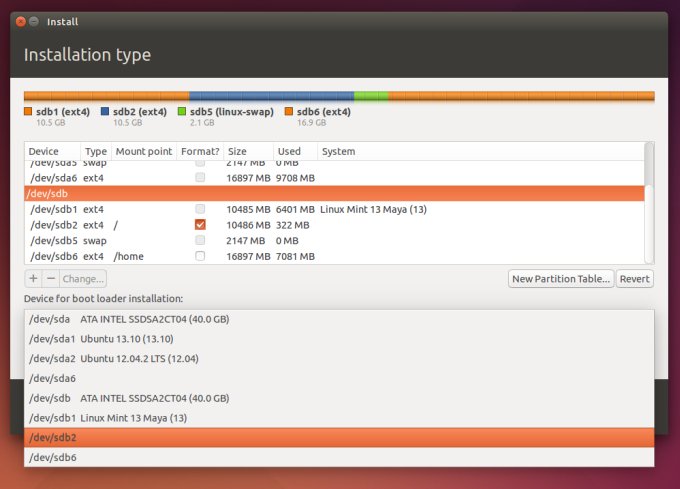Click the Device column header
This screenshot has width=680, height=489.
click(x=52, y=151)
